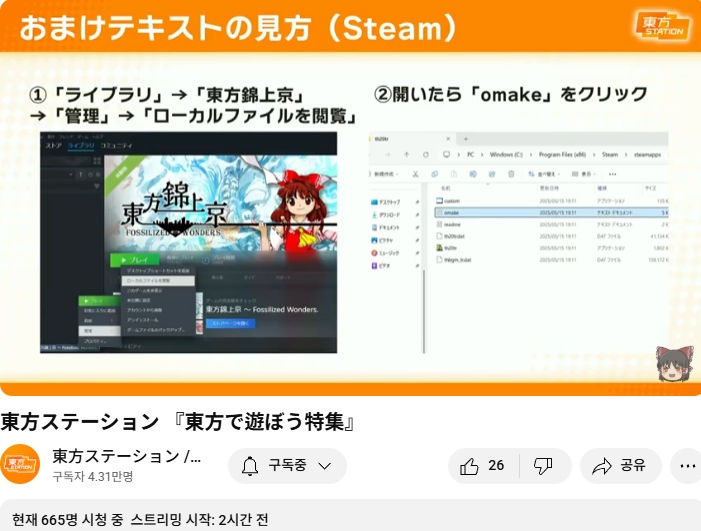
Task: Click the 구독자 4.31만명 subscriber count
Action: [x=93, y=476]
